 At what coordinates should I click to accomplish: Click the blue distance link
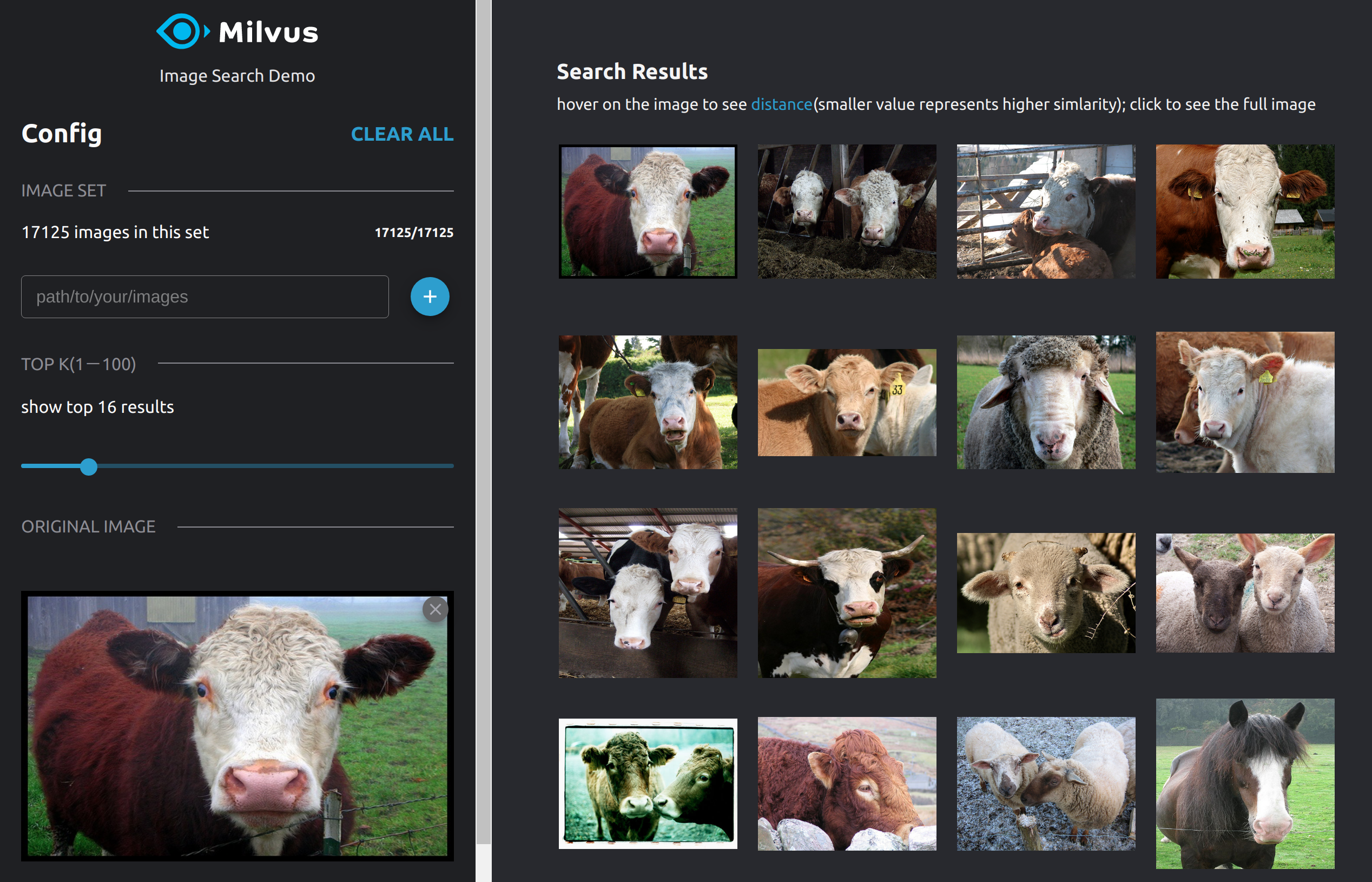click(781, 104)
